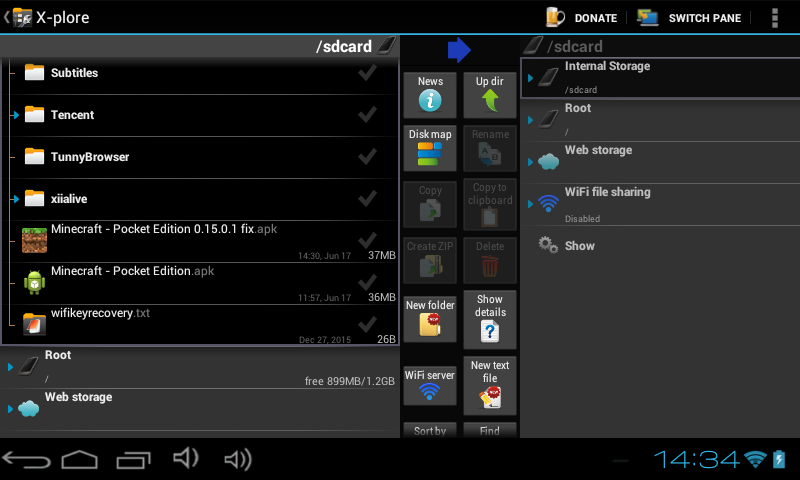800x480 pixels.
Task: Tap the Donate beer mug icon
Action: 555,17
